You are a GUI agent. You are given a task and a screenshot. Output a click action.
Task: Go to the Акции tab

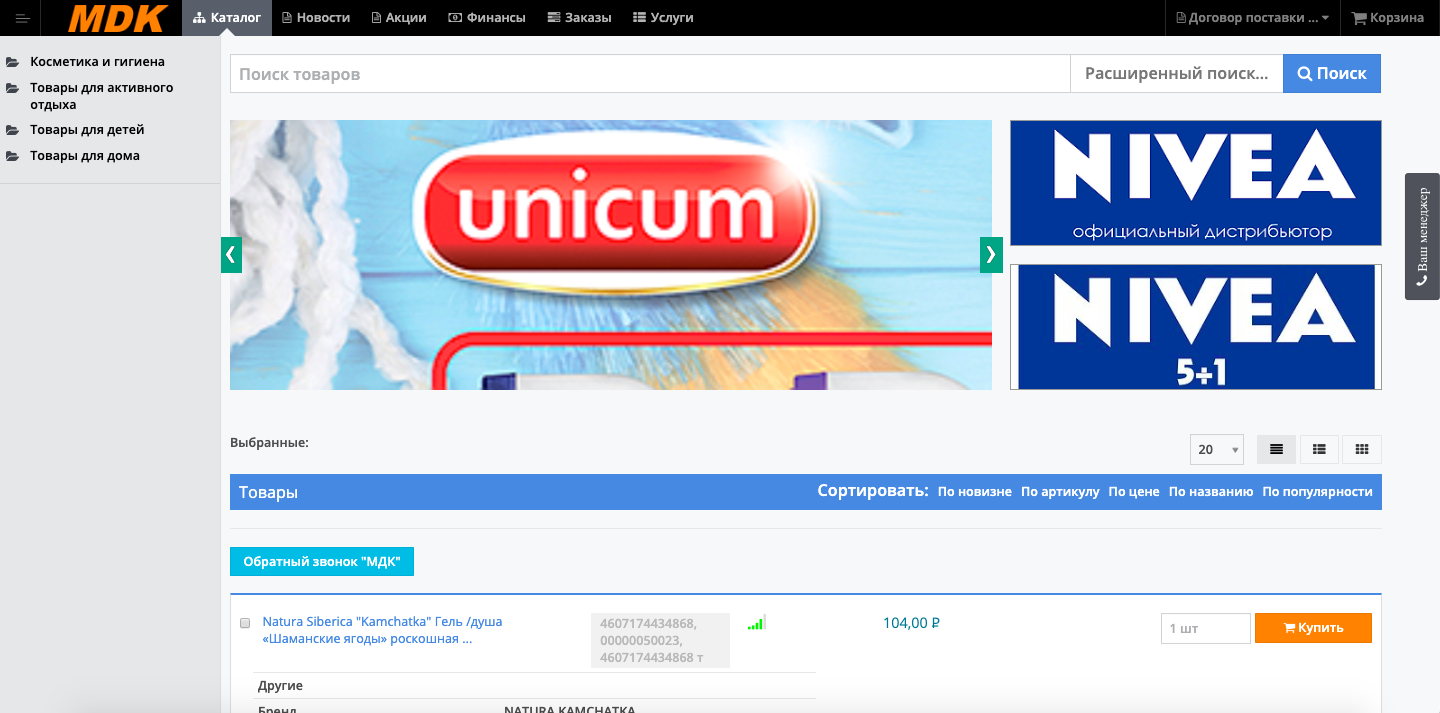399,18
